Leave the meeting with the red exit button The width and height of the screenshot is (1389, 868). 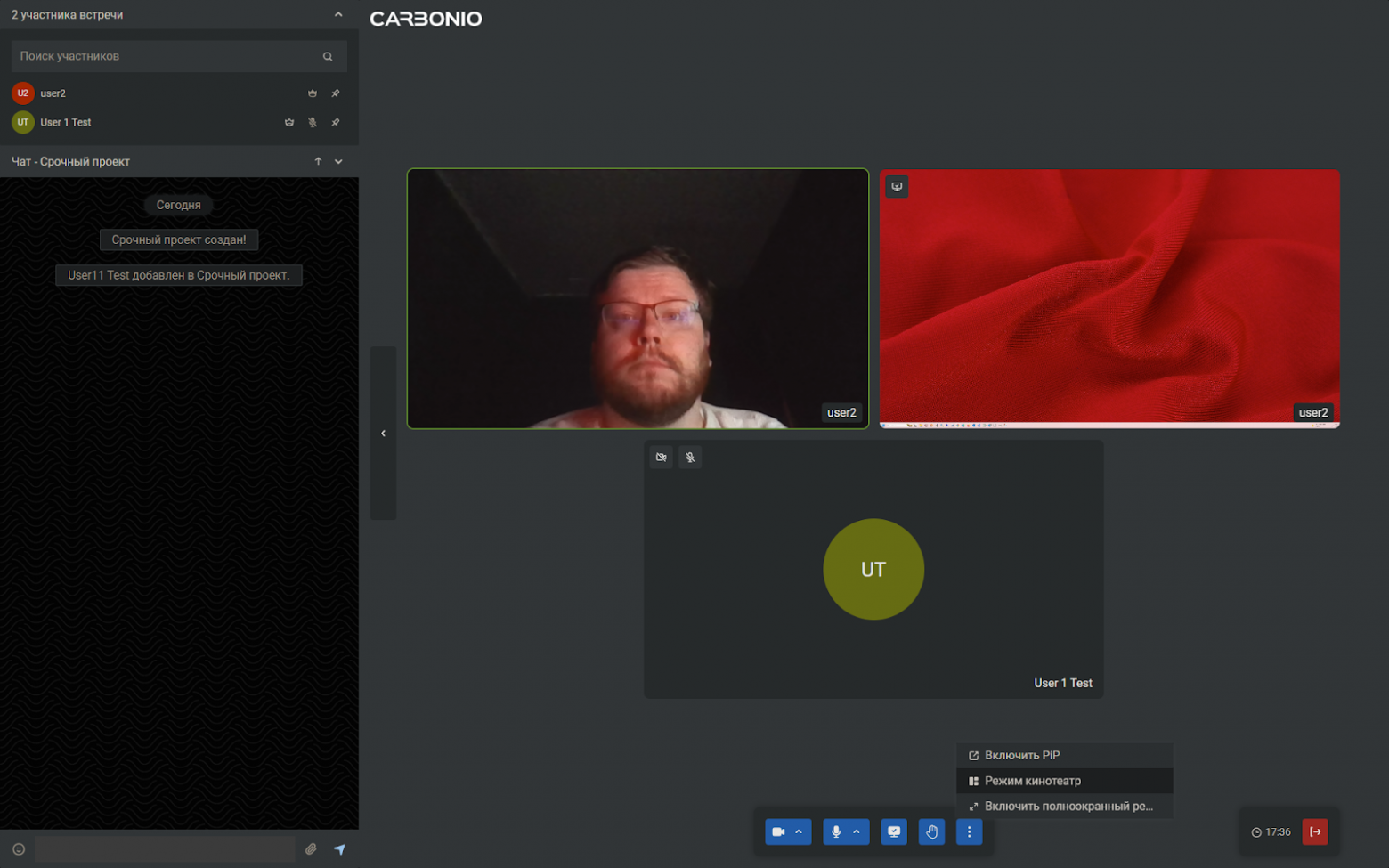click(1316, 831)
